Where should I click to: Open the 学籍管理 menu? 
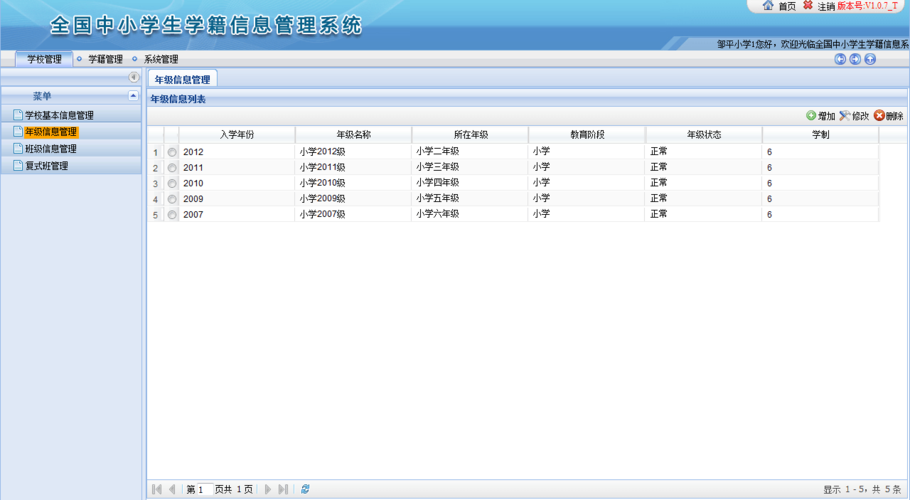(x=105, y=59)
